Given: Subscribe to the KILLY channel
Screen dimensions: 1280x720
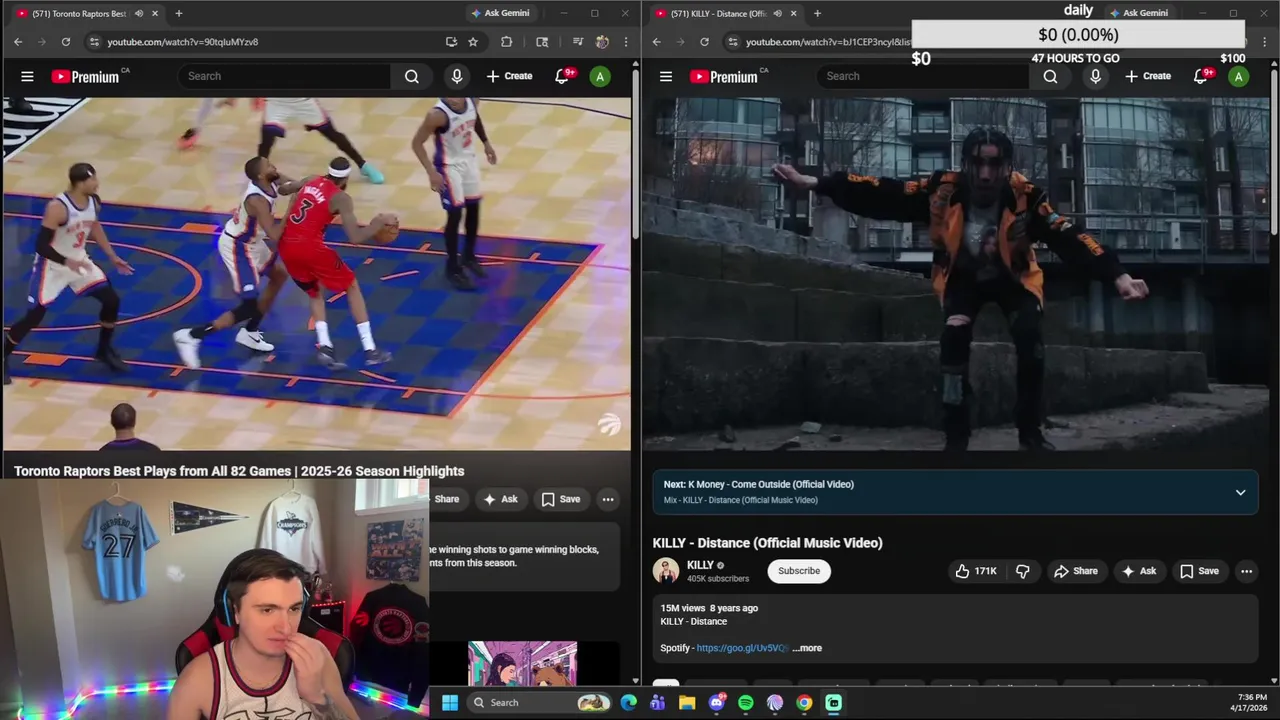Looking at the screenshot, I should click(x=799, y=571).
